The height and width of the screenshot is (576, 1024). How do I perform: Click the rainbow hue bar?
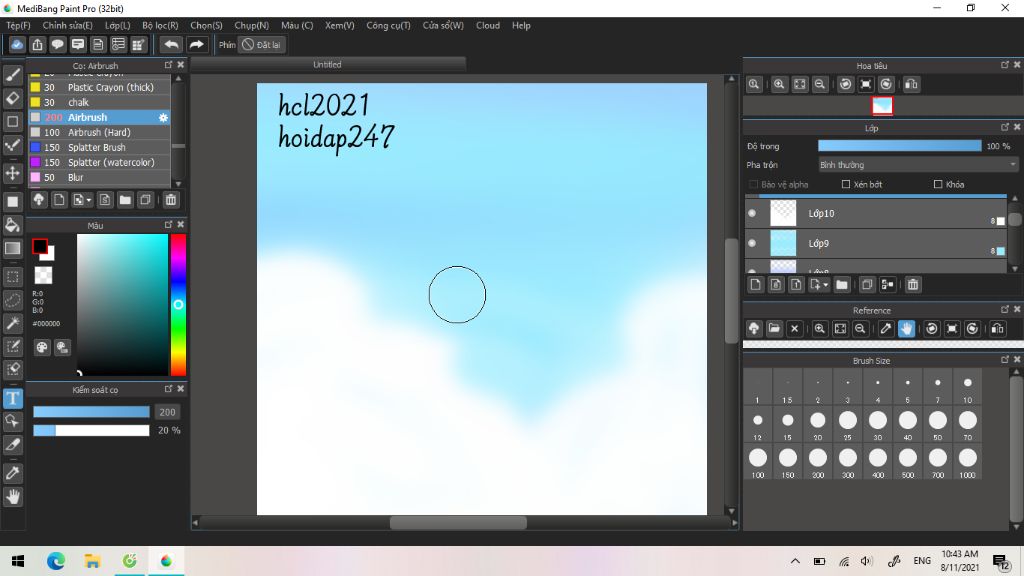178,305
